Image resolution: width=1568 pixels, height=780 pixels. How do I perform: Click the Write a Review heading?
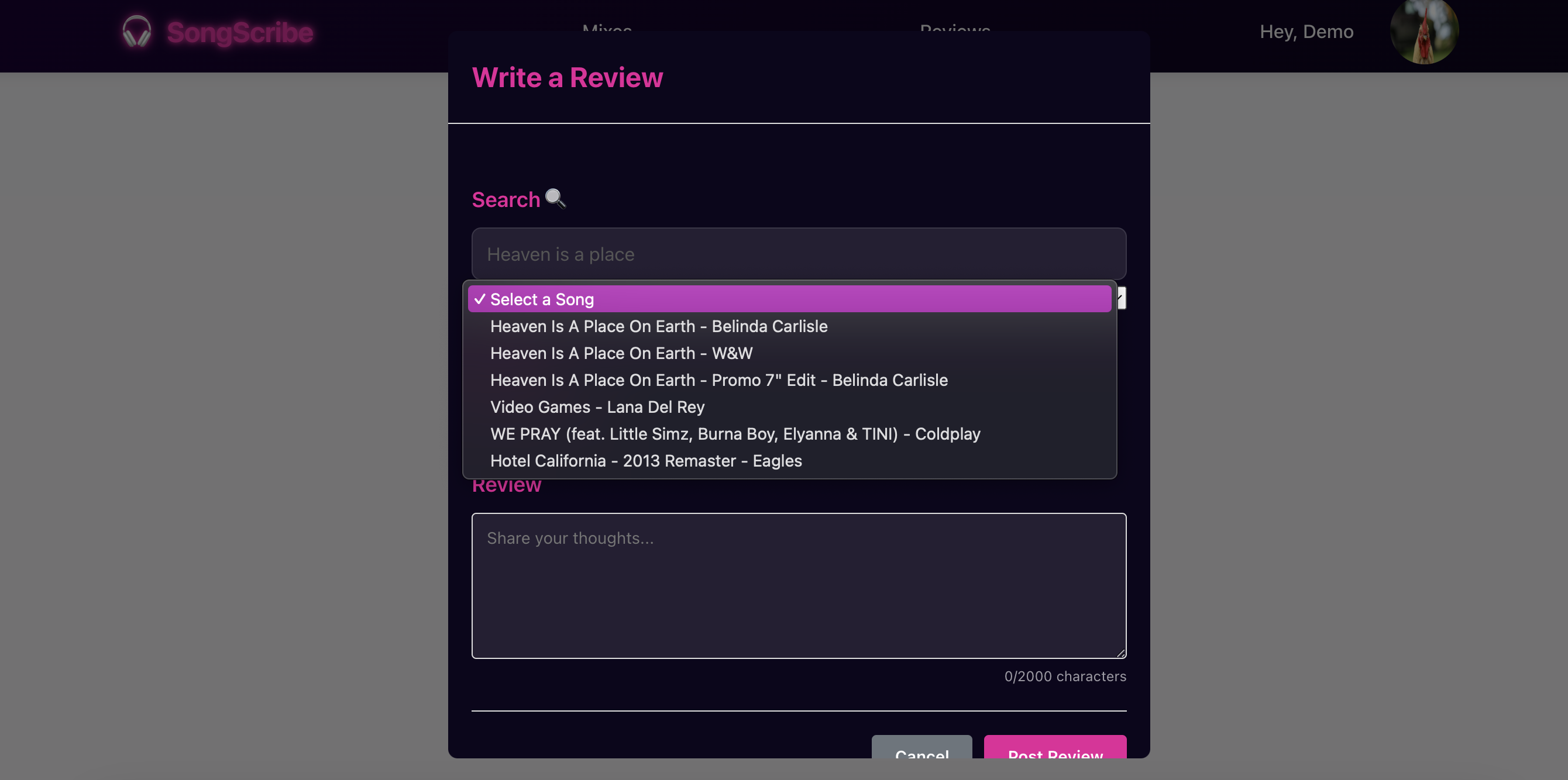point(568,77)
